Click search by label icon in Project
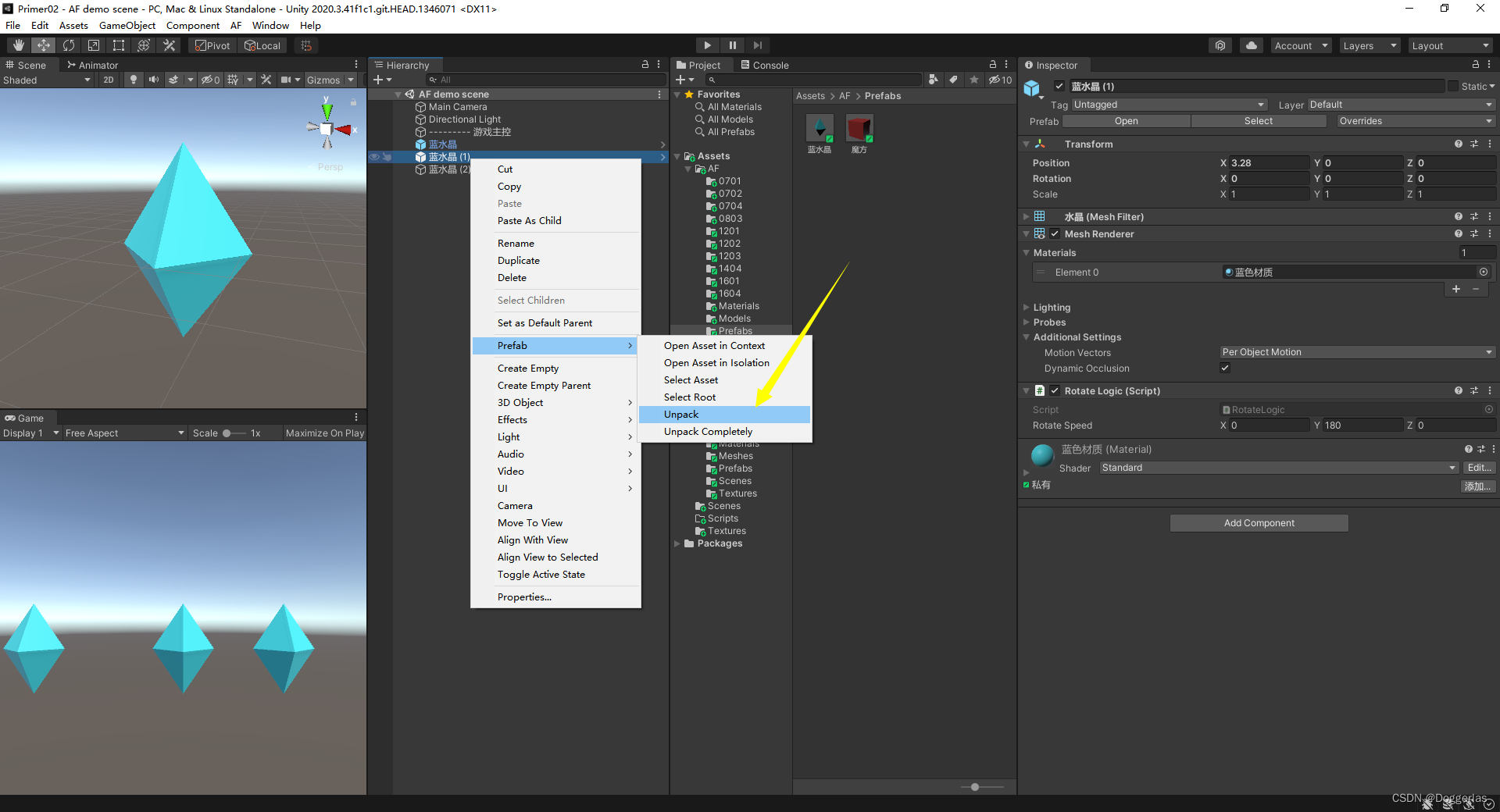Viewport: 1500px width, 812px height. pos(954,80)
